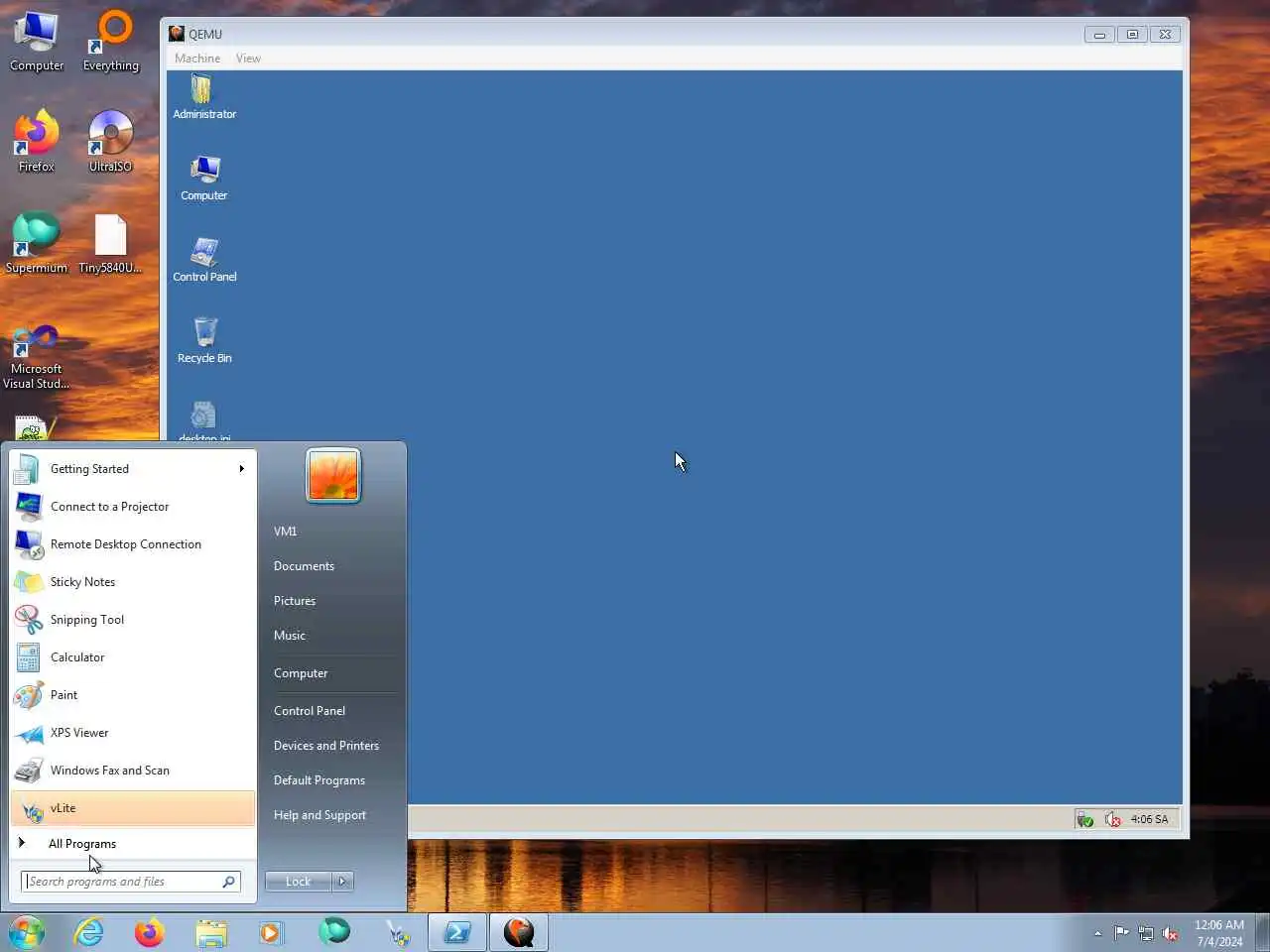1270x952 pixels.
Task: Open host clock showing 12:06 AM
Action: click(x=1219, y=933)
